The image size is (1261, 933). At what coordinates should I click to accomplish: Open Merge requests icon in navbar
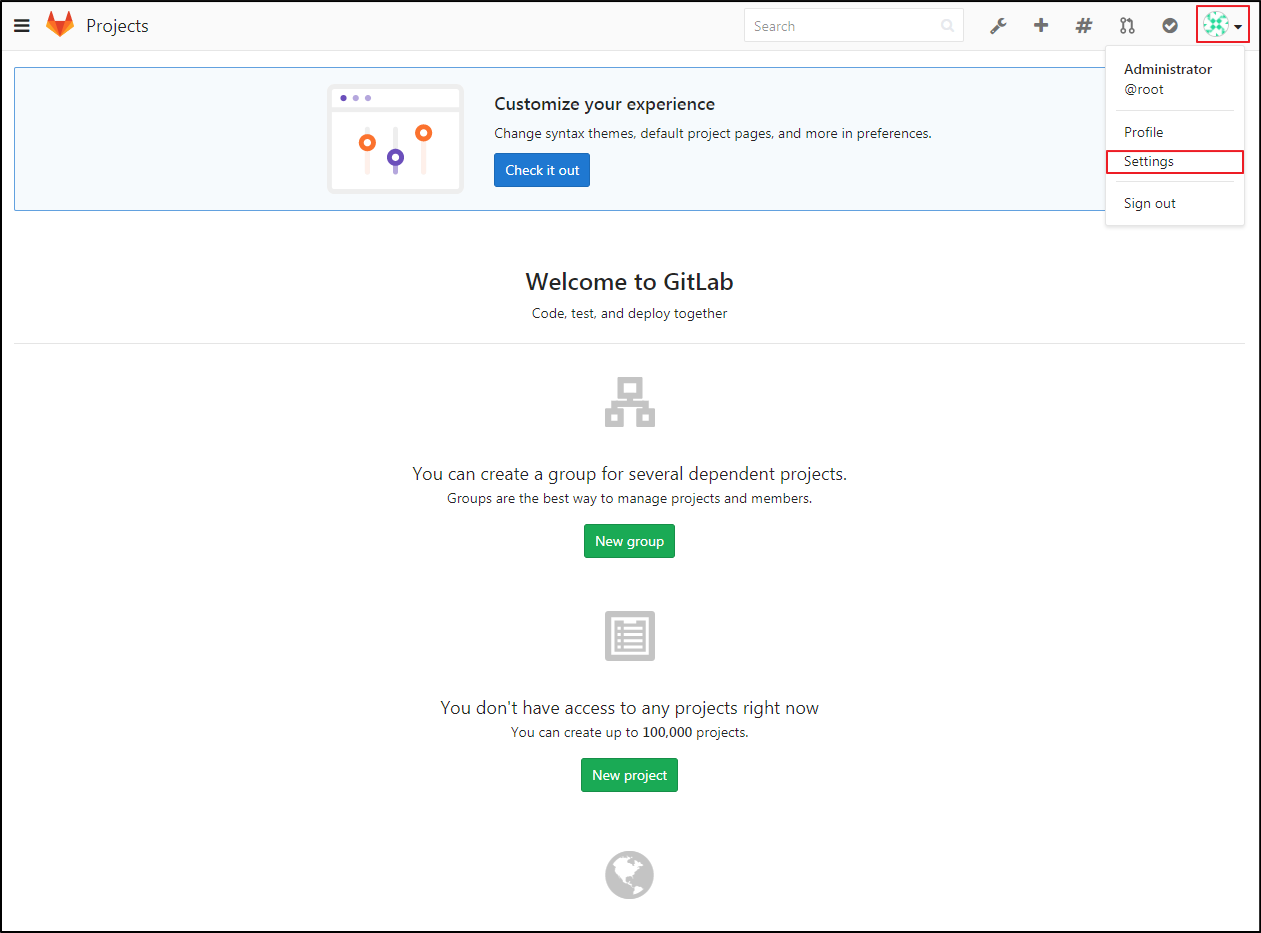[1127, 26]
